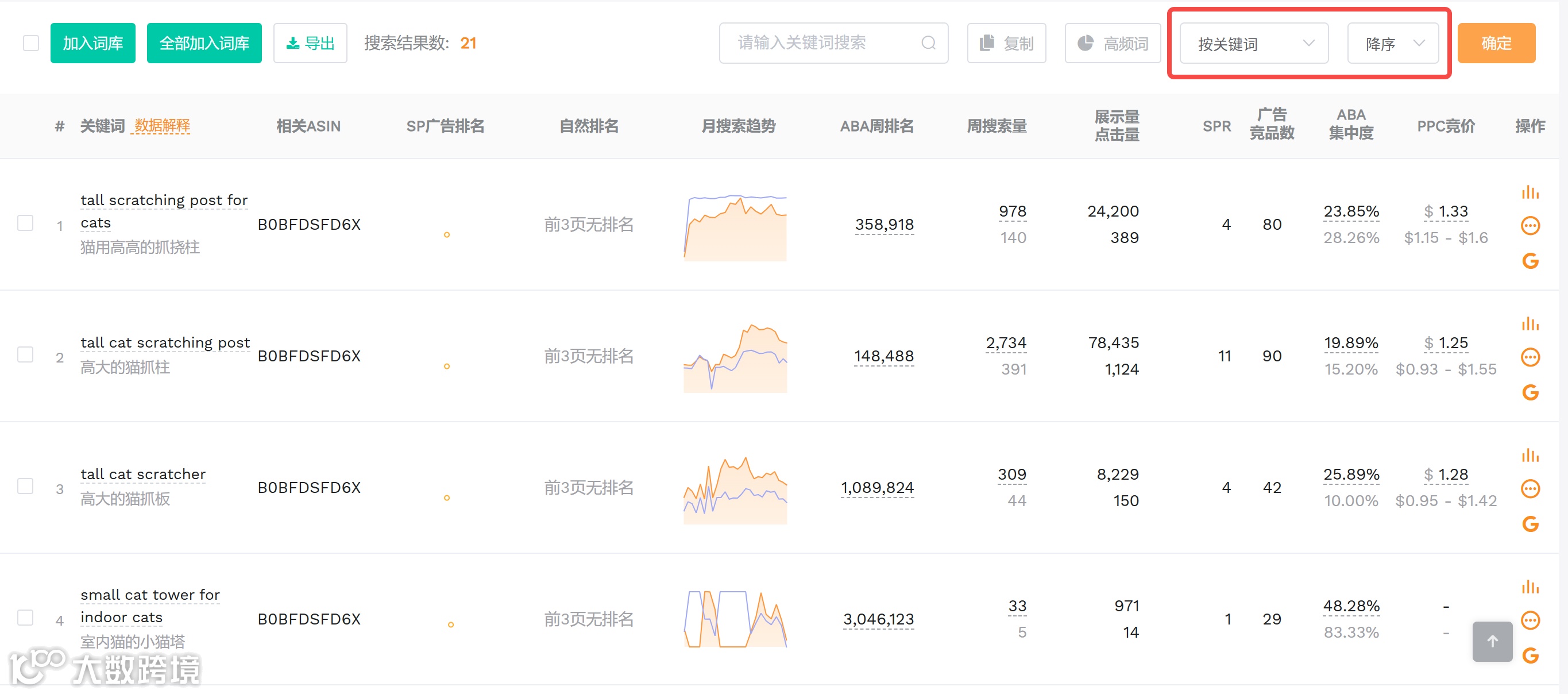1568x694 pixels.
Task: Toggle the select-all checkbox in toolbar
Action: (30, 43)
